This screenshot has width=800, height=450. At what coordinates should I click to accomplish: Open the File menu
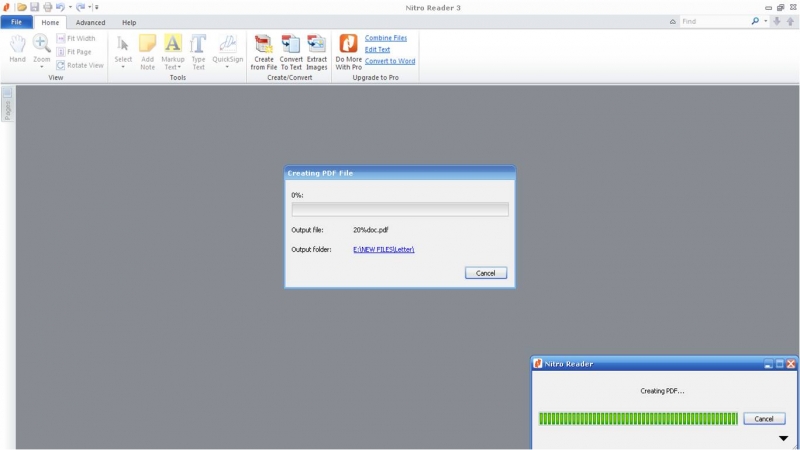pos(16,22)
